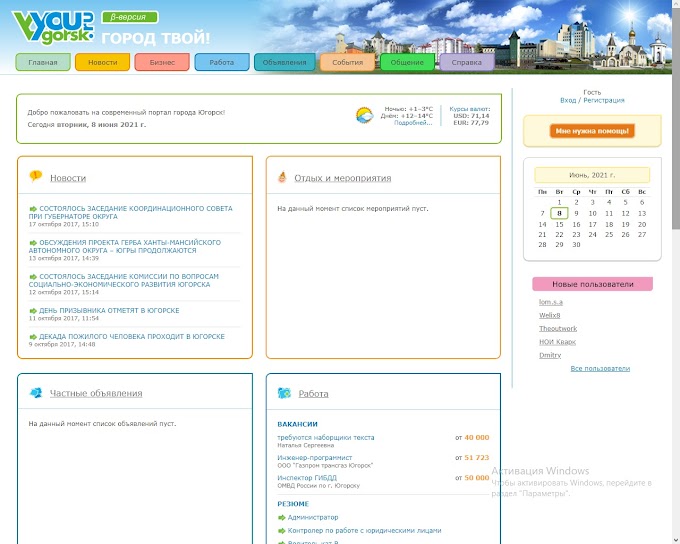The width and height of the screenshot is (680, 544).
Task: Select calendar day 1
Action: tap(559, 202)
